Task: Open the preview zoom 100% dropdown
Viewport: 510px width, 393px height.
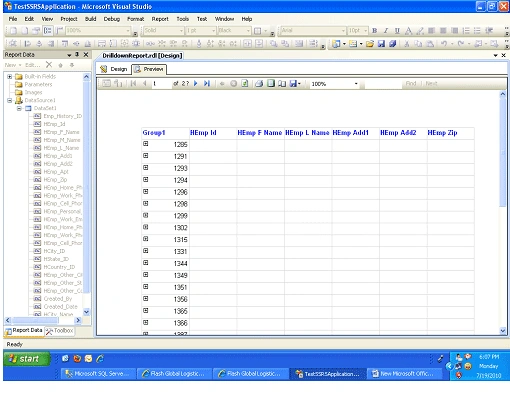Action: 356,84
